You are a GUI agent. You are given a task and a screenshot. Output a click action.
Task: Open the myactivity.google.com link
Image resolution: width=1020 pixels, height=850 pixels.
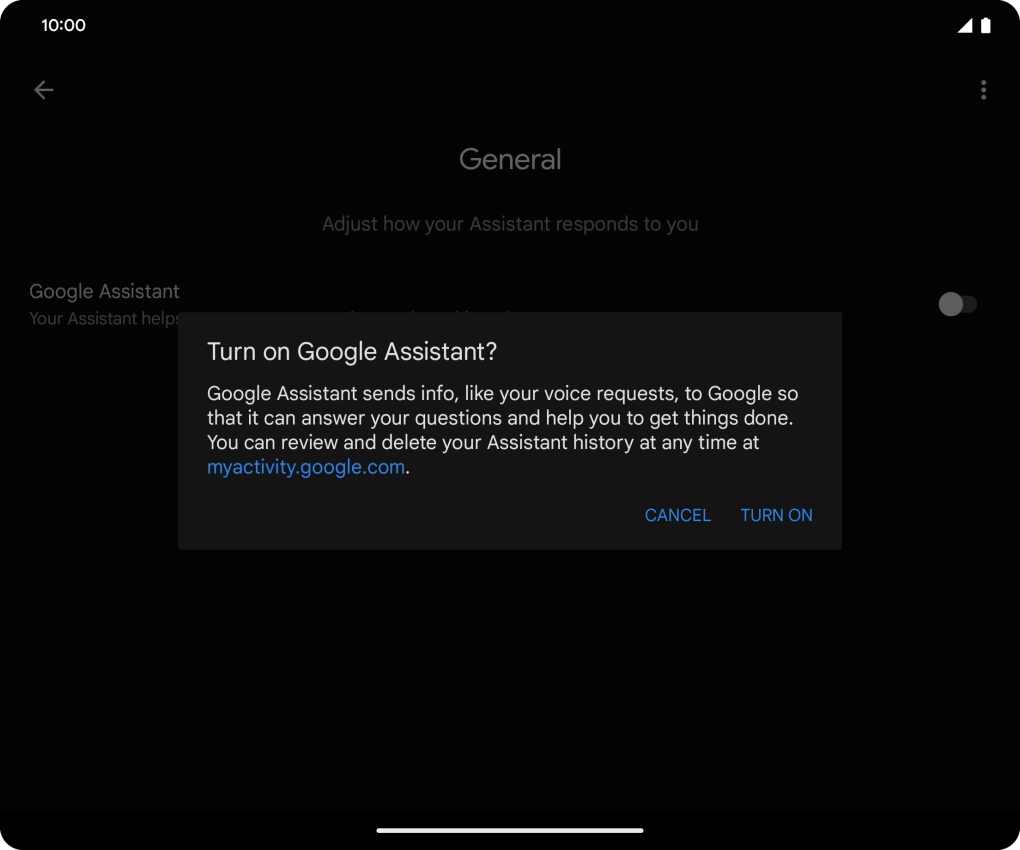coord(306,467)
